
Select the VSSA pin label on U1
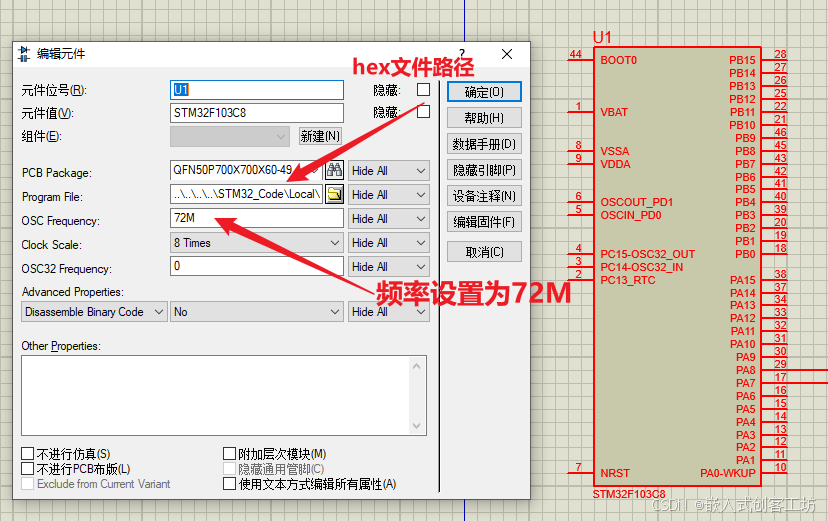point(615,151)
